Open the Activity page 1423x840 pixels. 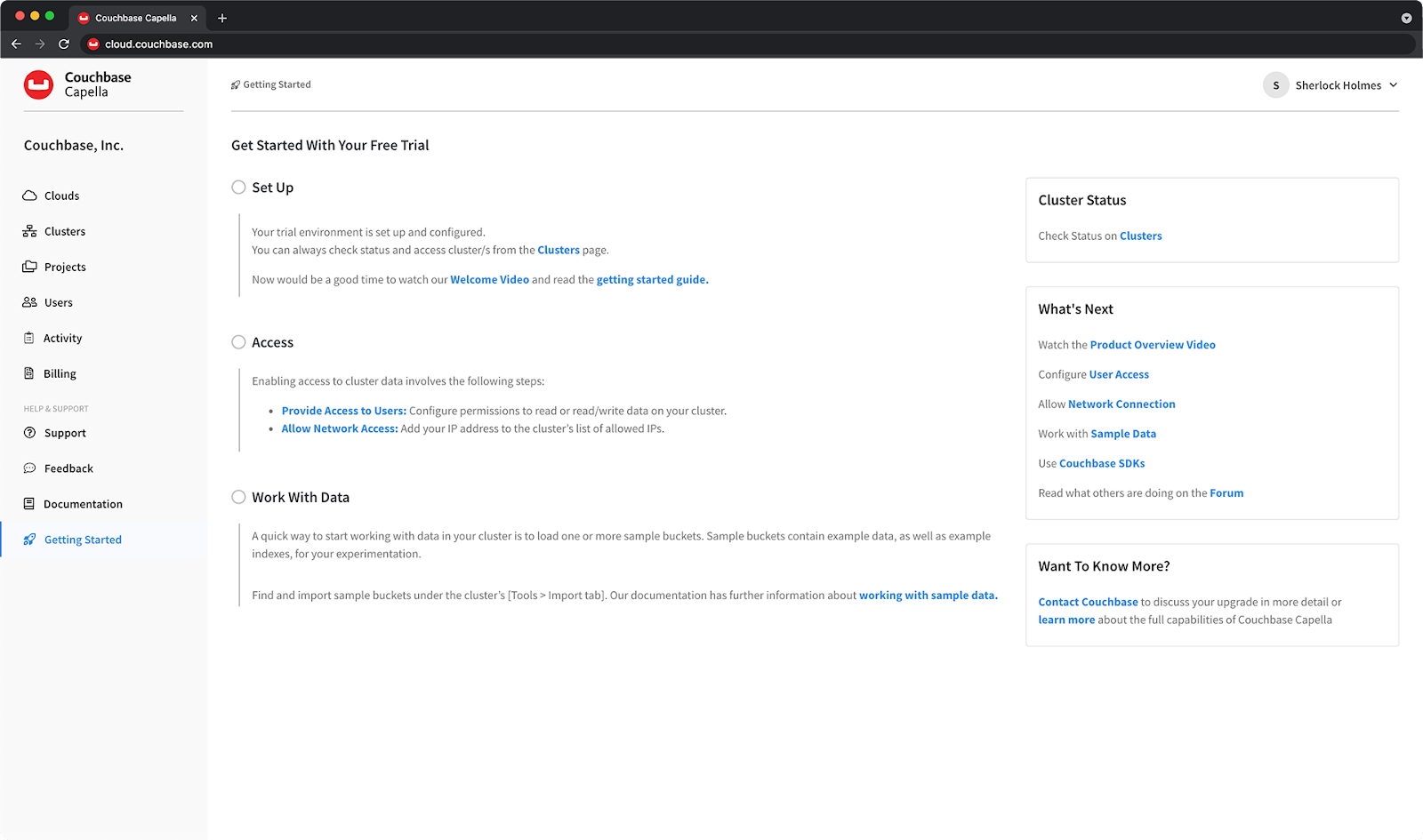click(x=61, y=338)
